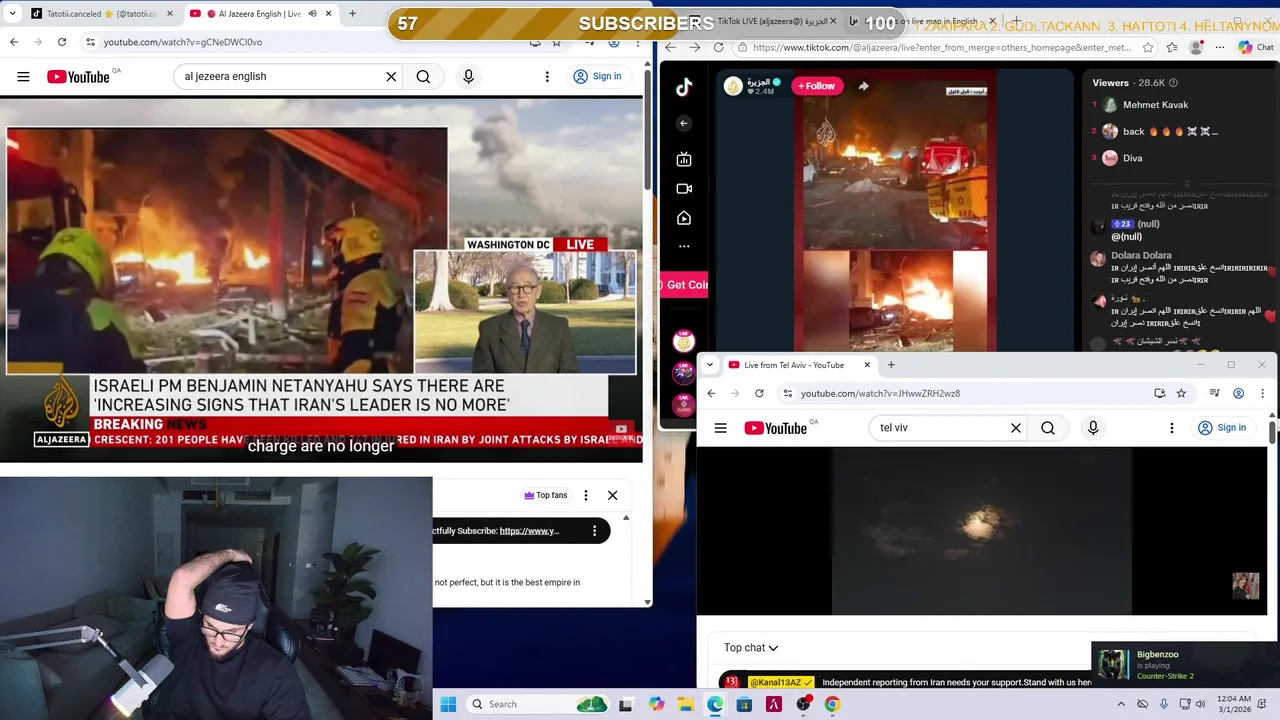Select viewer Diva in ranking list
The image size is (1280, 720).
[x=1132, y=158]
